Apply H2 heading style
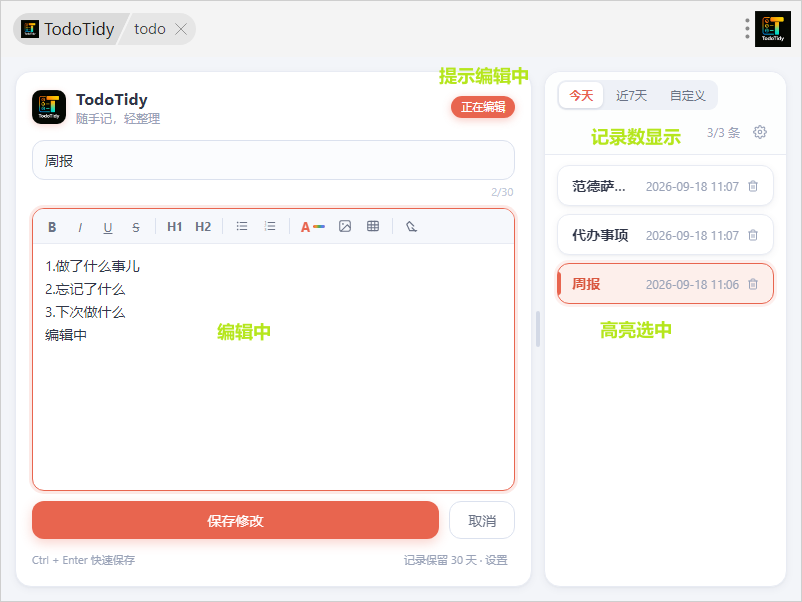 [x=203, y=227]
